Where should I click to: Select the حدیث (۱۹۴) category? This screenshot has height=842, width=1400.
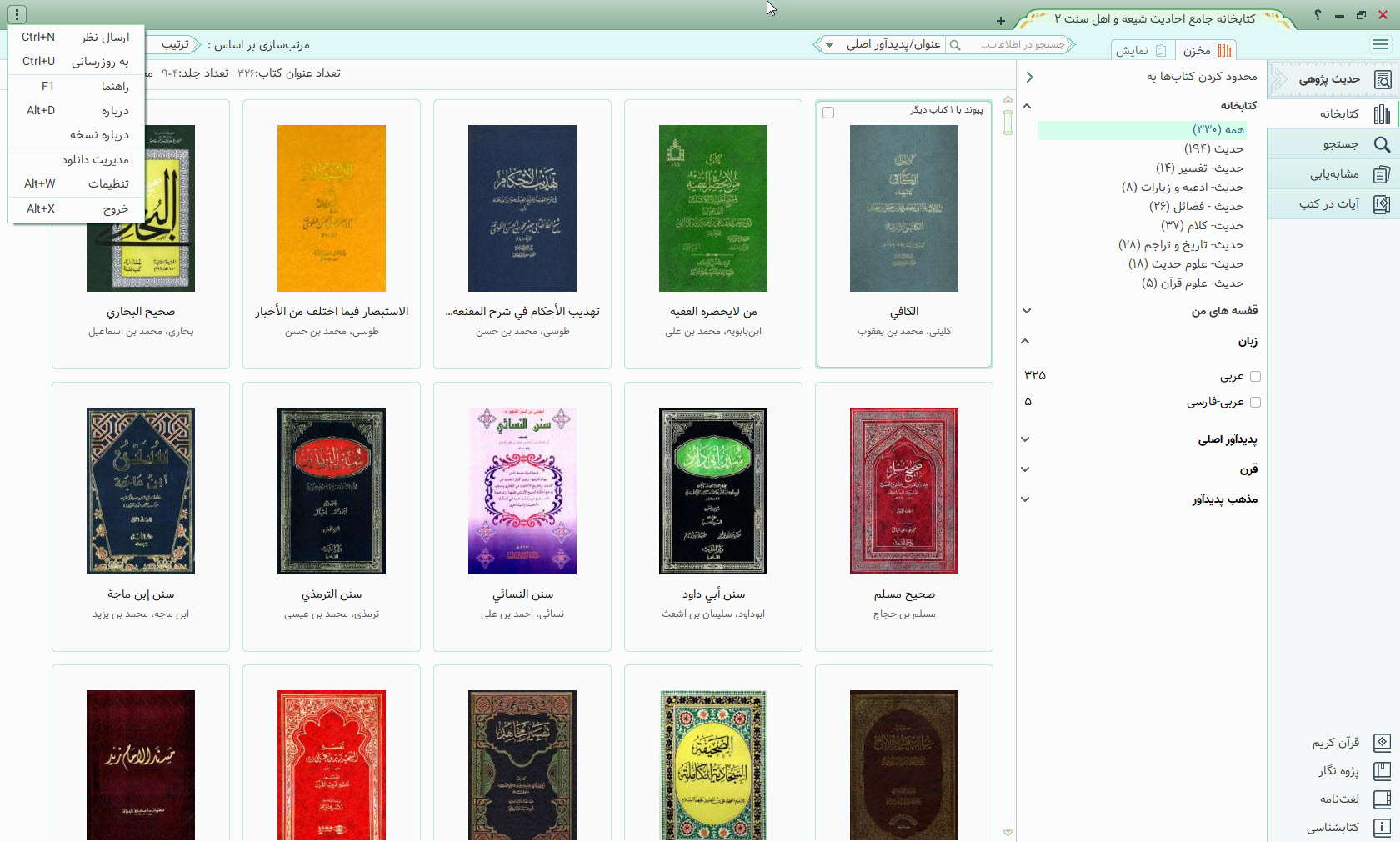pos(1213,149)
